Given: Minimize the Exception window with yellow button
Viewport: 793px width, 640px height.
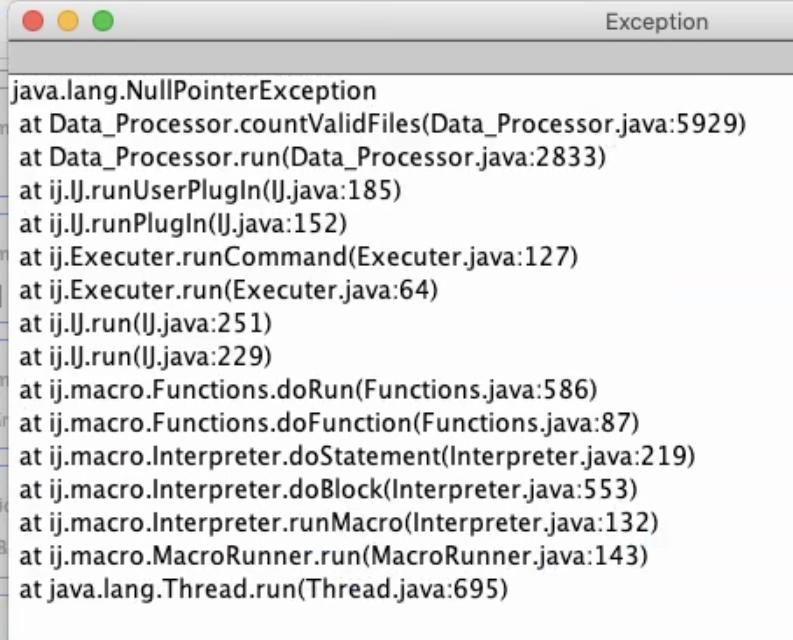Looking at the screenshot, I should pyautogui.click(x=68, y=21).
